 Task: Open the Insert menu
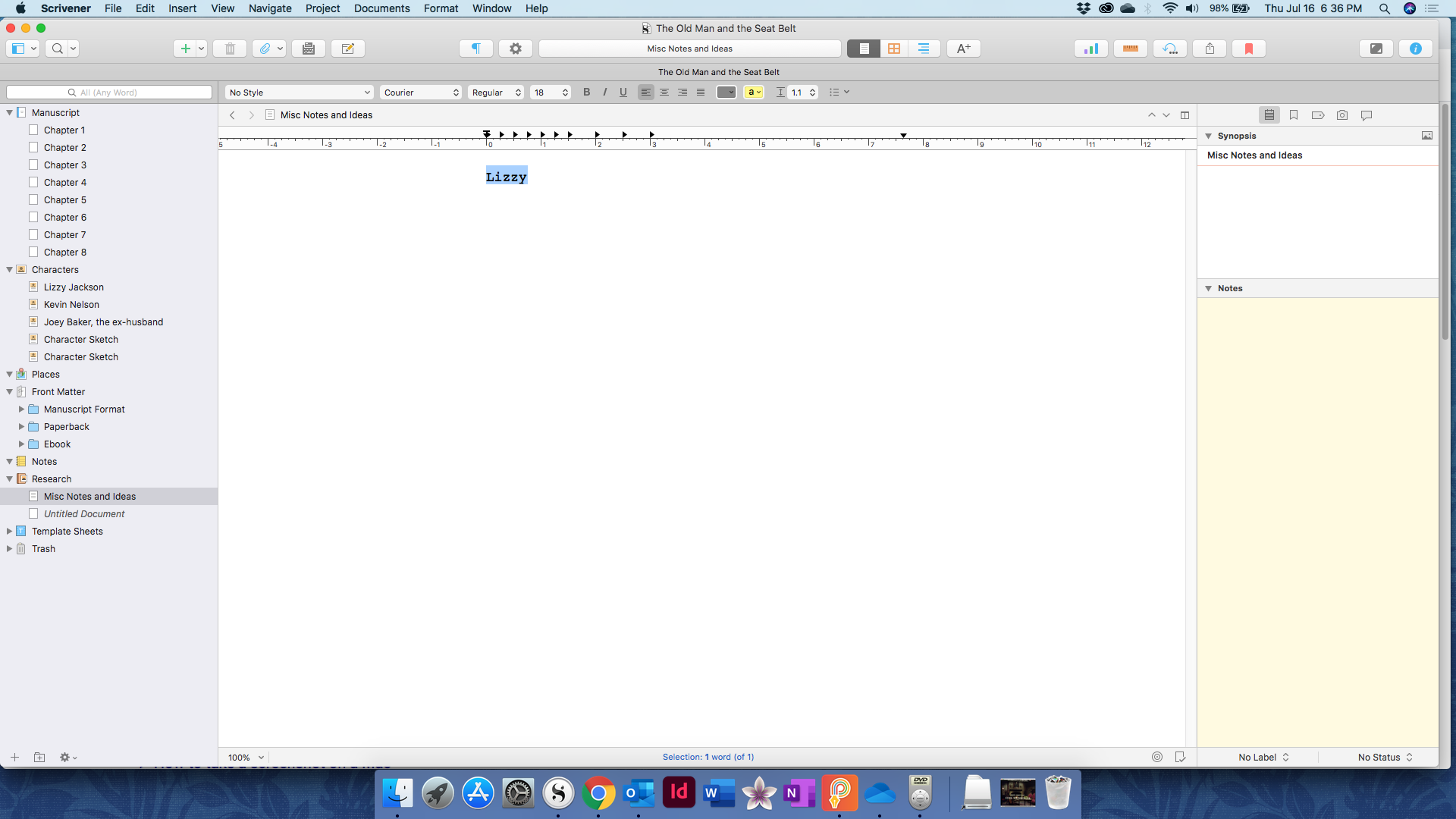click(182, 8)
